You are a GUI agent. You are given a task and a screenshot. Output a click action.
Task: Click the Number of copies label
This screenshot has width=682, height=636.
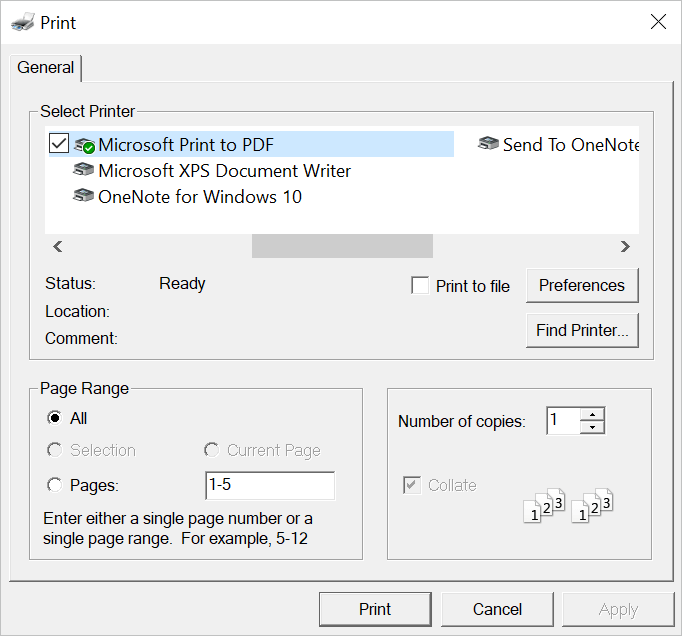point(462,421)
